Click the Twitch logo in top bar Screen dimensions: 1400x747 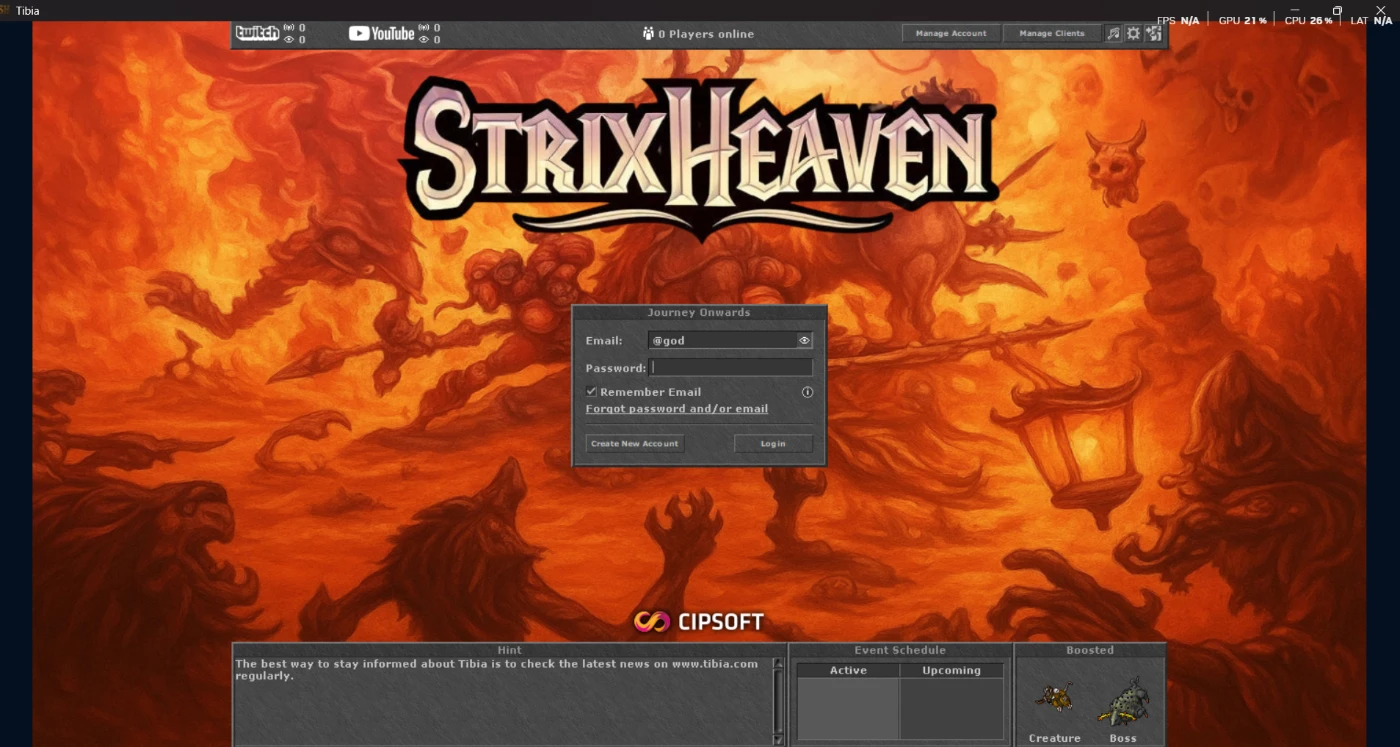[x=257, y=33]
